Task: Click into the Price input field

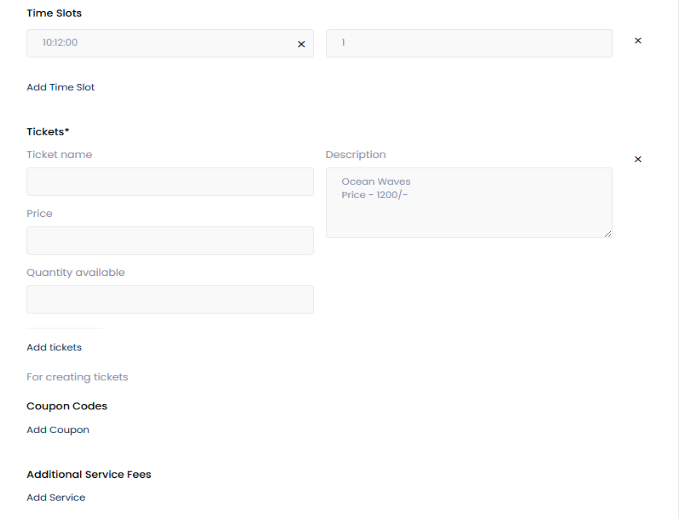Action: point(170,241)
